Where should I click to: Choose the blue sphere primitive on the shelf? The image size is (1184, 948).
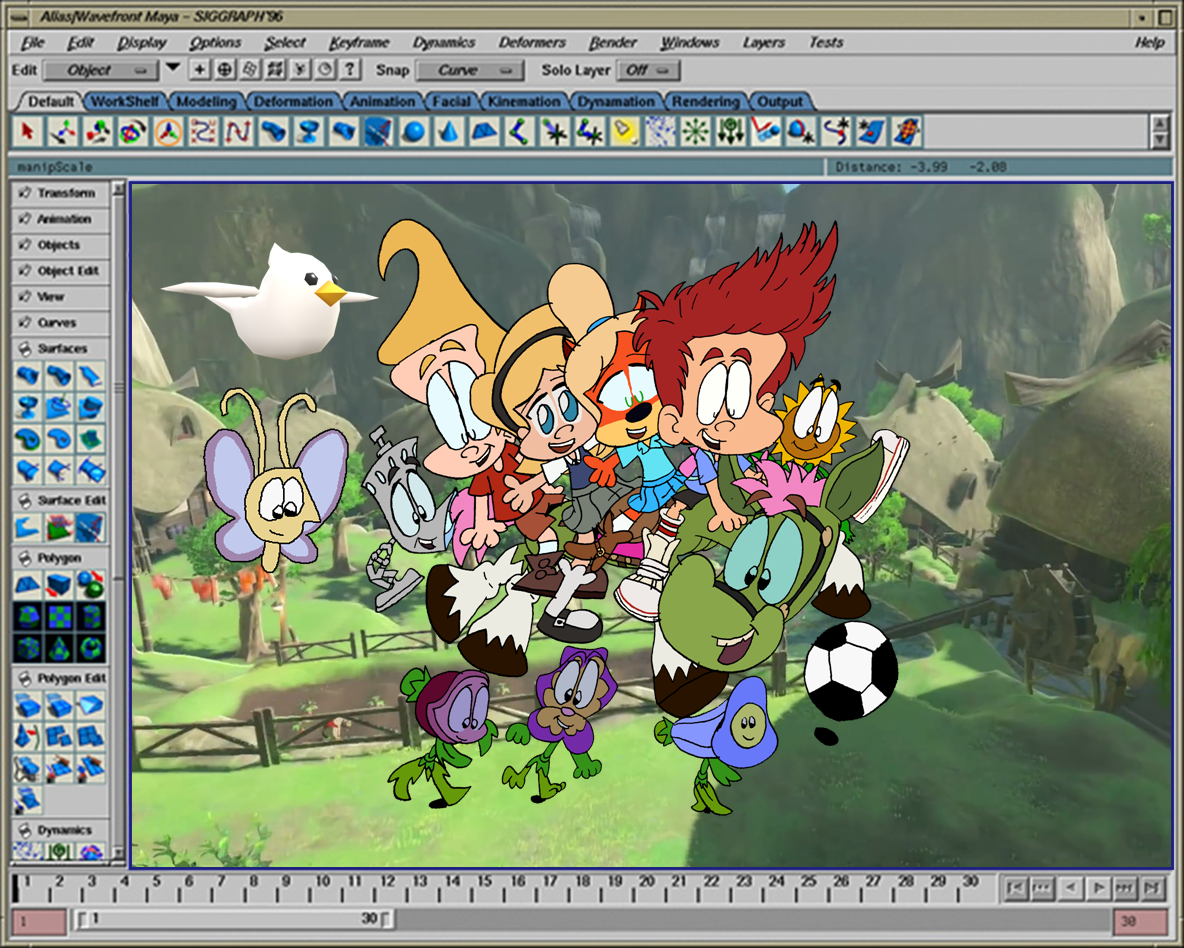[x=413, y=132]
